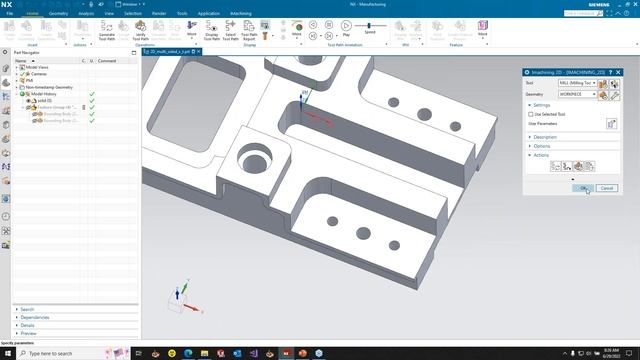Cancel the IMachining 2D dialog
This screenshot has width=640, height=360.
click(607, 188)
